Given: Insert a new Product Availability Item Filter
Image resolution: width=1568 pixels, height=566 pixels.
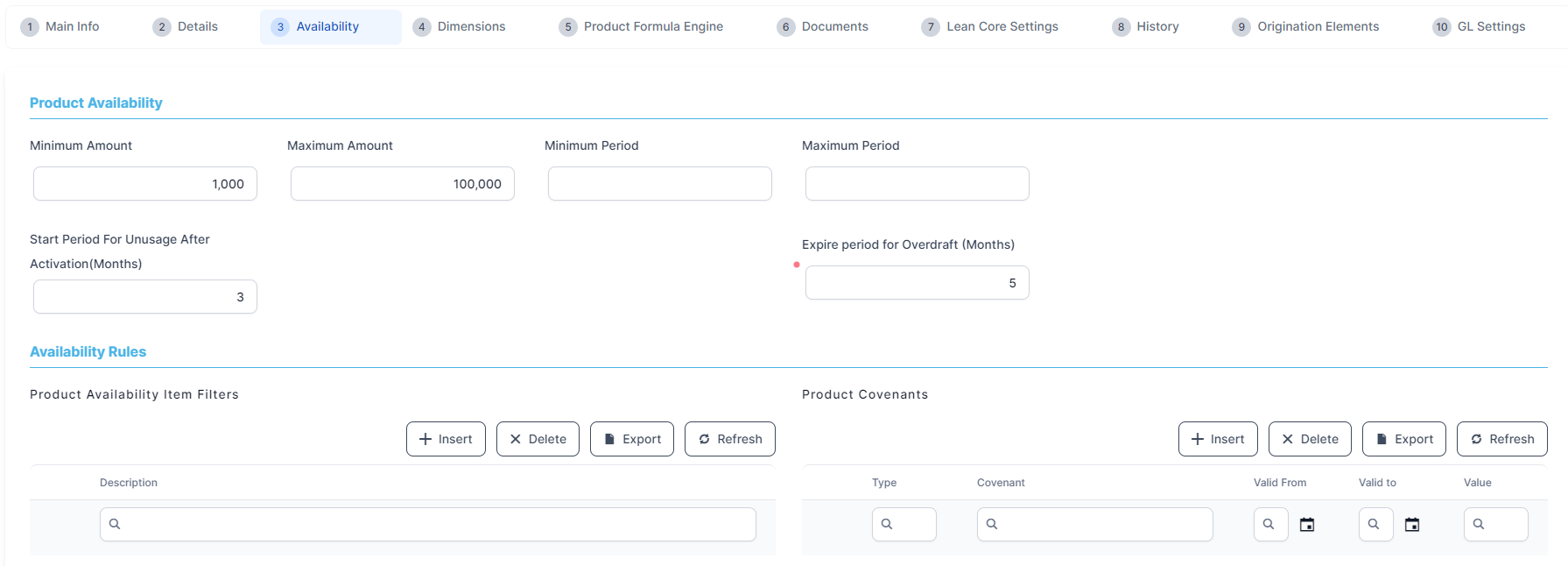Looking at the screenshot, I should (446, 439).
